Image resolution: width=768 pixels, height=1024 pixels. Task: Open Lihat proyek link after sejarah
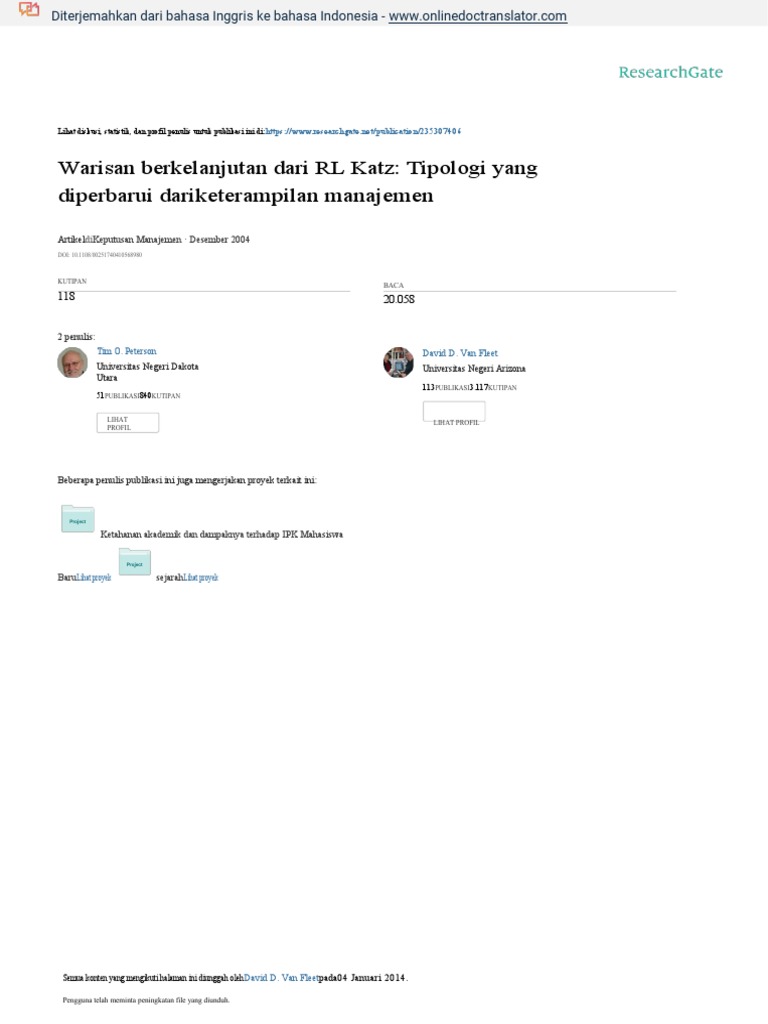pyautogui.click(x=200, y=577)
